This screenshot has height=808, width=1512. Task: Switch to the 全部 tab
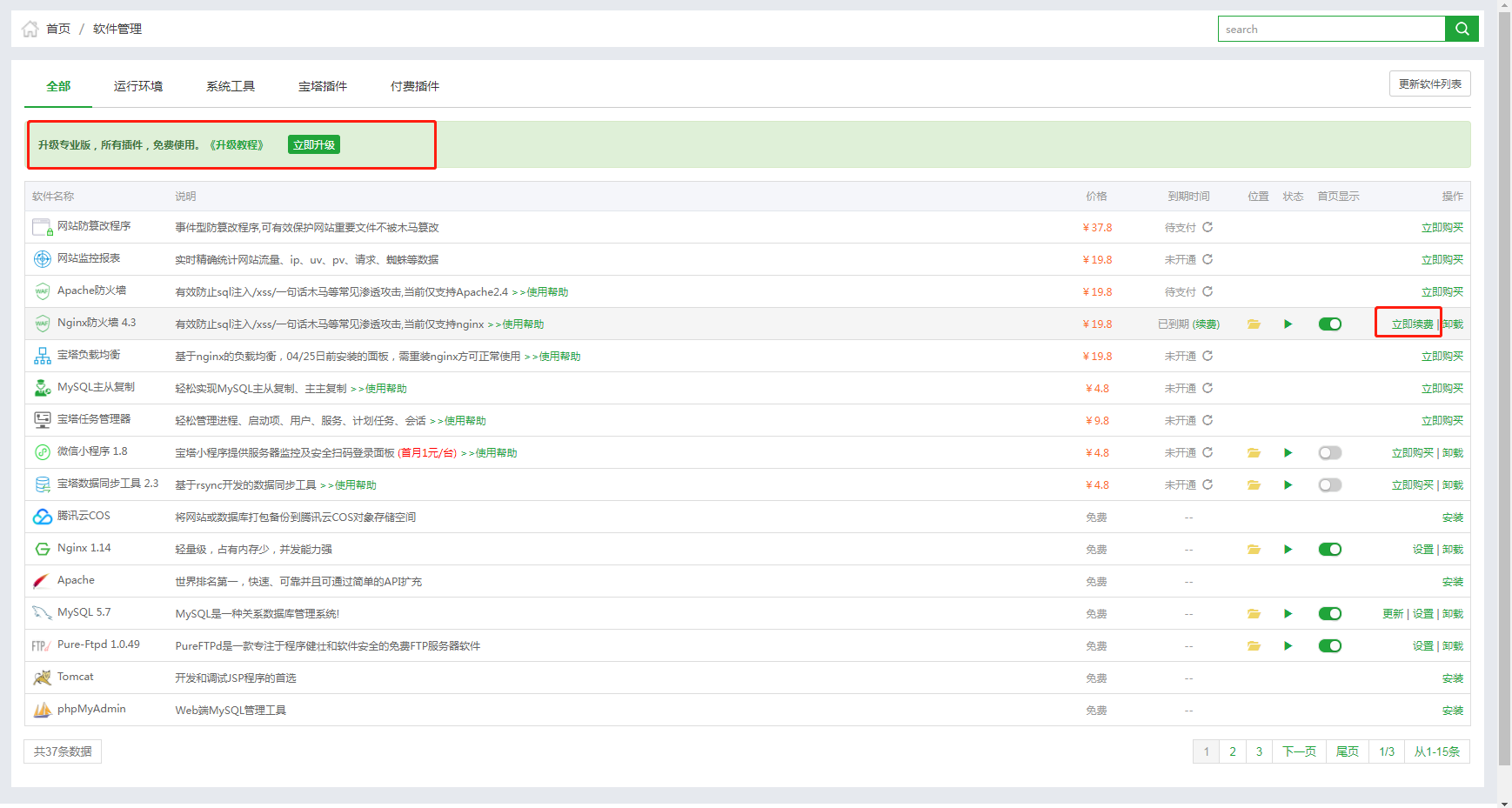pyautogui.click(x=58, y=86)
